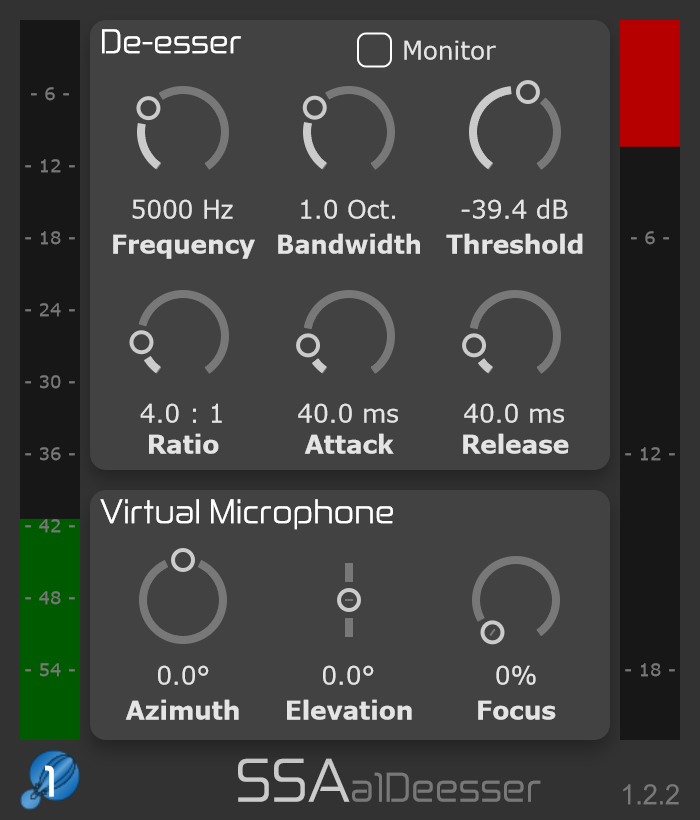The image size is (700, 820).
Task: Click the 5000 Hz frequency value
Action: point(182,210)
